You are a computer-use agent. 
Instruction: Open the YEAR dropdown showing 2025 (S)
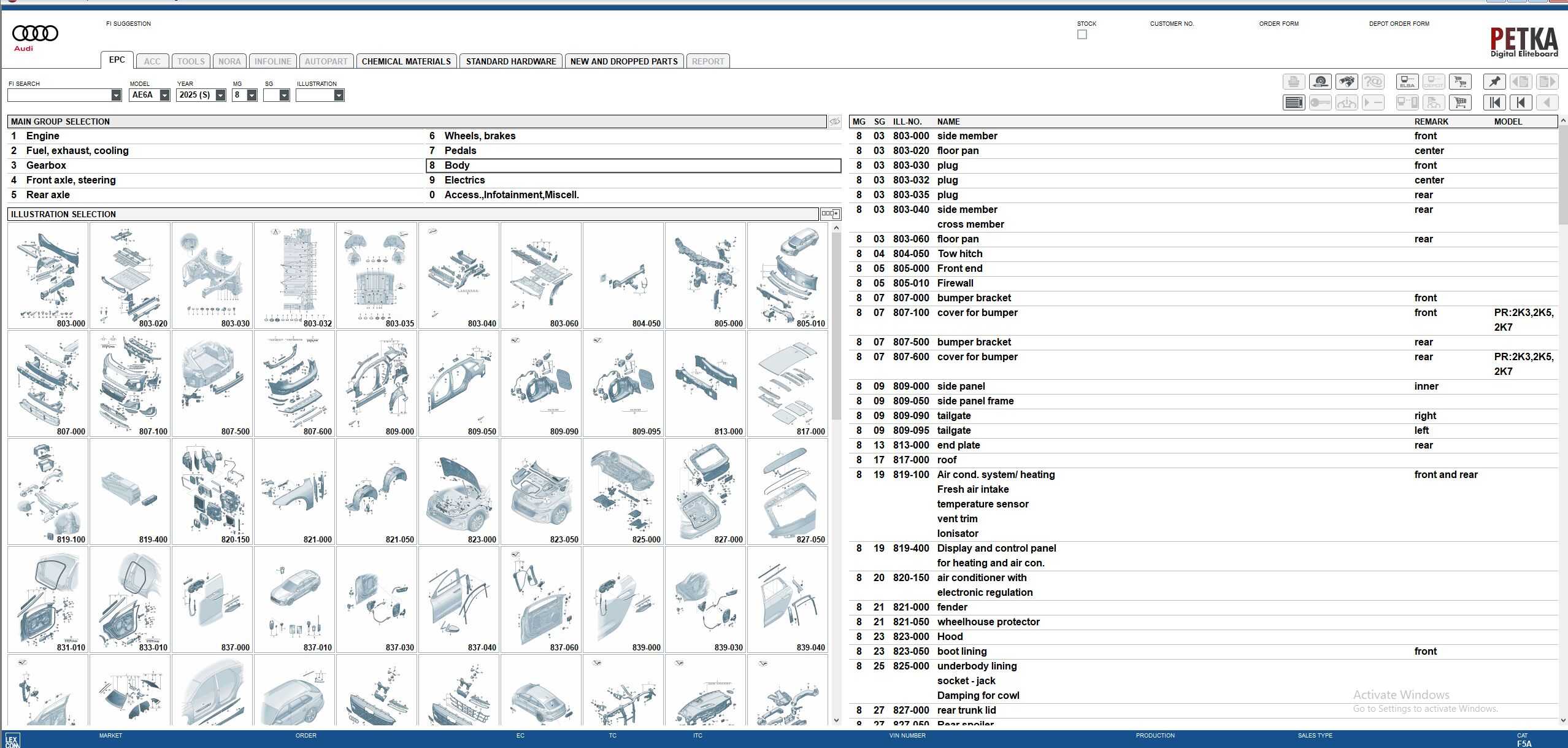point(219,95)
